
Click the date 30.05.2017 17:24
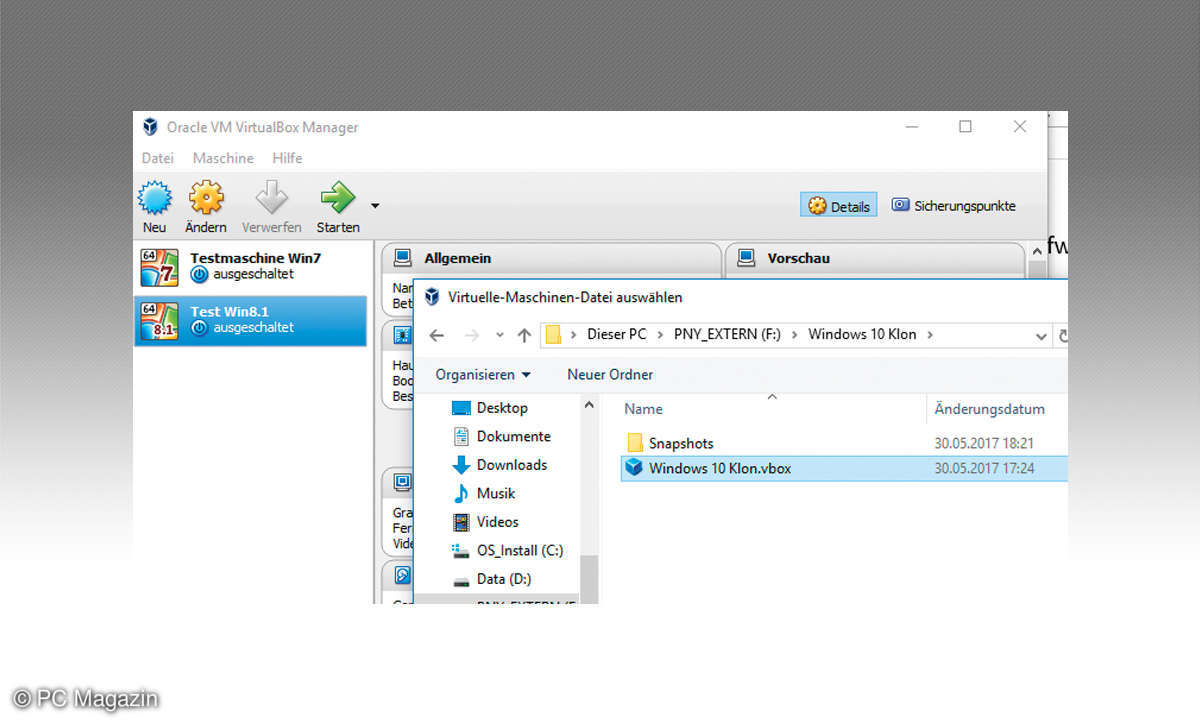(984, 468)
